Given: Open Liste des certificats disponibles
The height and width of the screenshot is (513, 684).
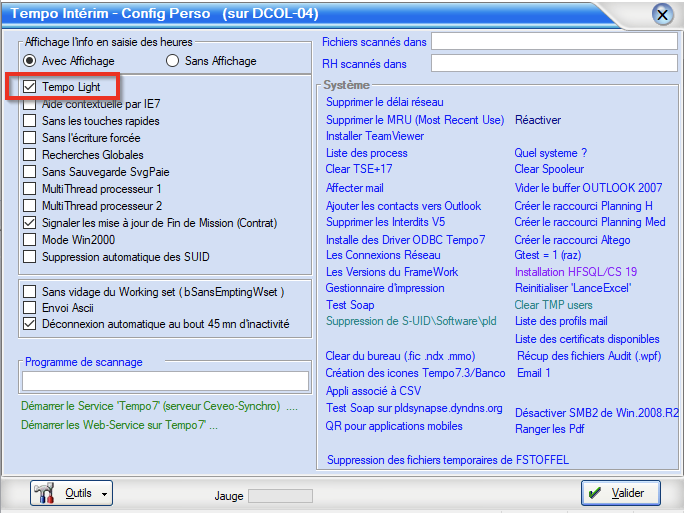Looking at the screenshot, I should tap(587, 339).
